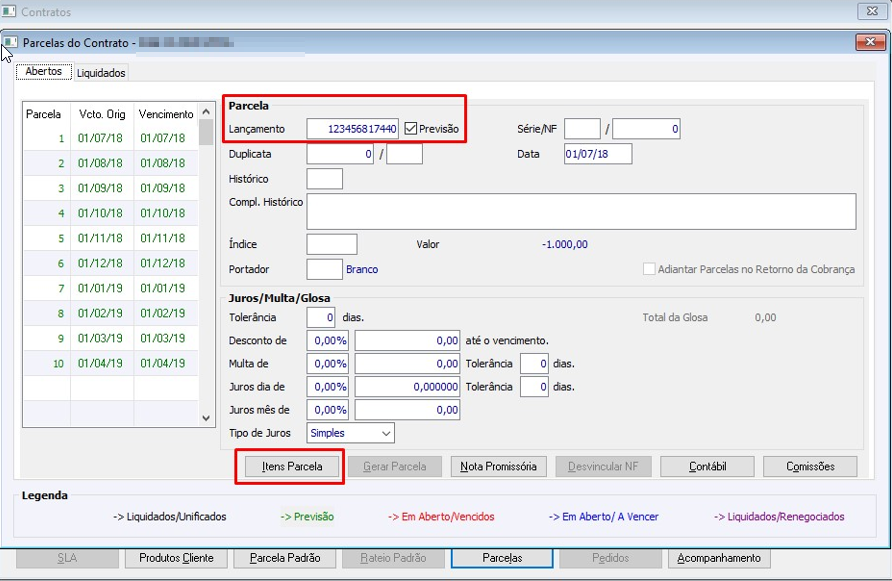Close the Parcelas do Contrato dialog
892x581 pixels.
(869, 42)
